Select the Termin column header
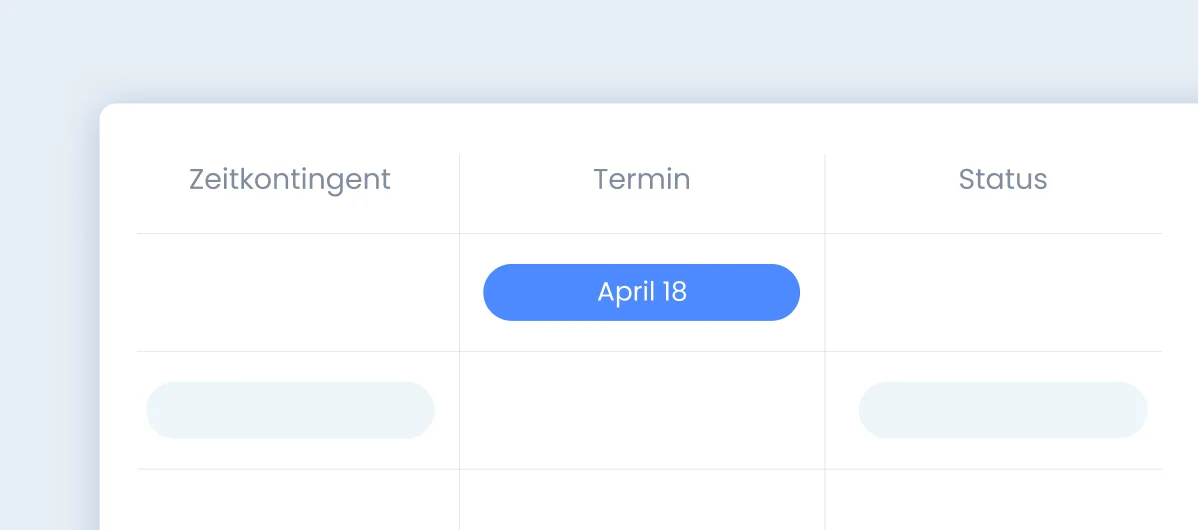This screenshot has width=1199, height=530. click(641, 179)
